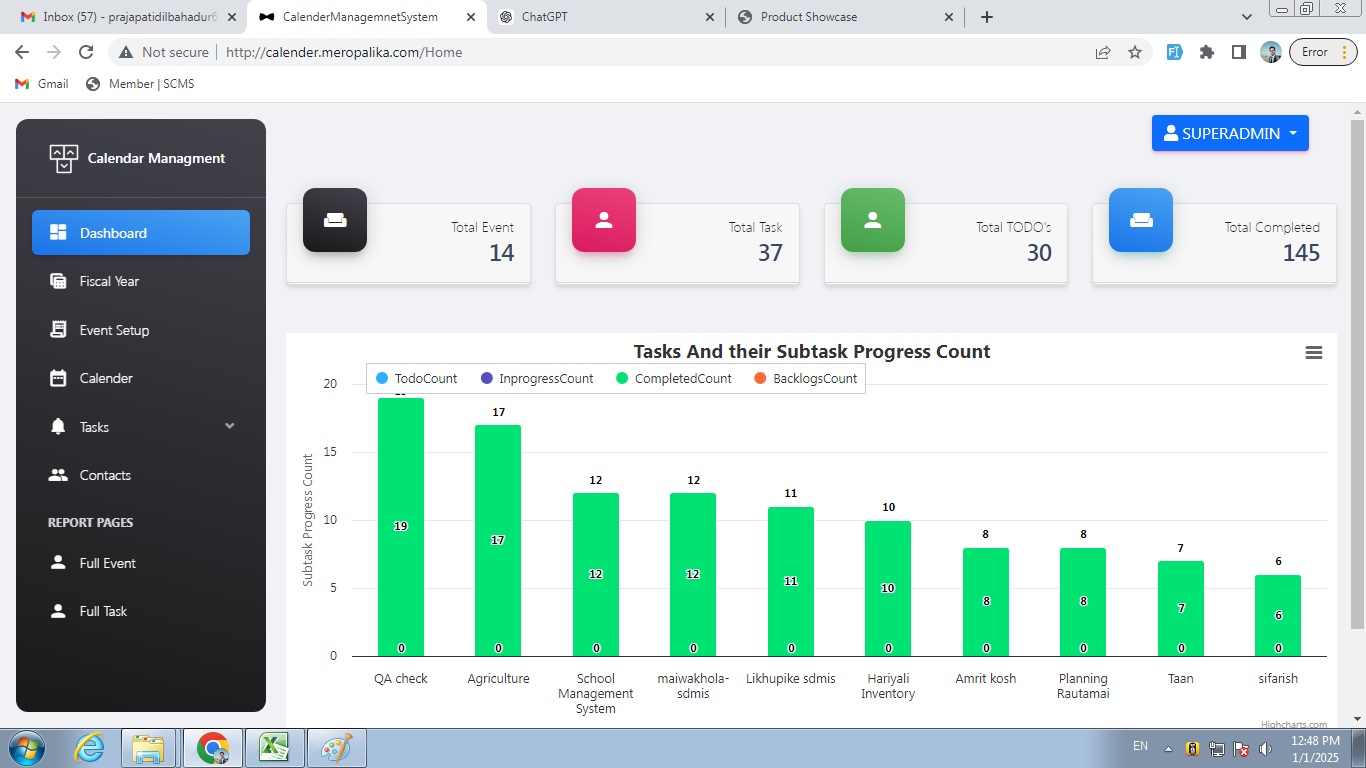Click the blue Total Completed icon
This screenshot has height=768, width=1366.
[x=1140, y=220]
